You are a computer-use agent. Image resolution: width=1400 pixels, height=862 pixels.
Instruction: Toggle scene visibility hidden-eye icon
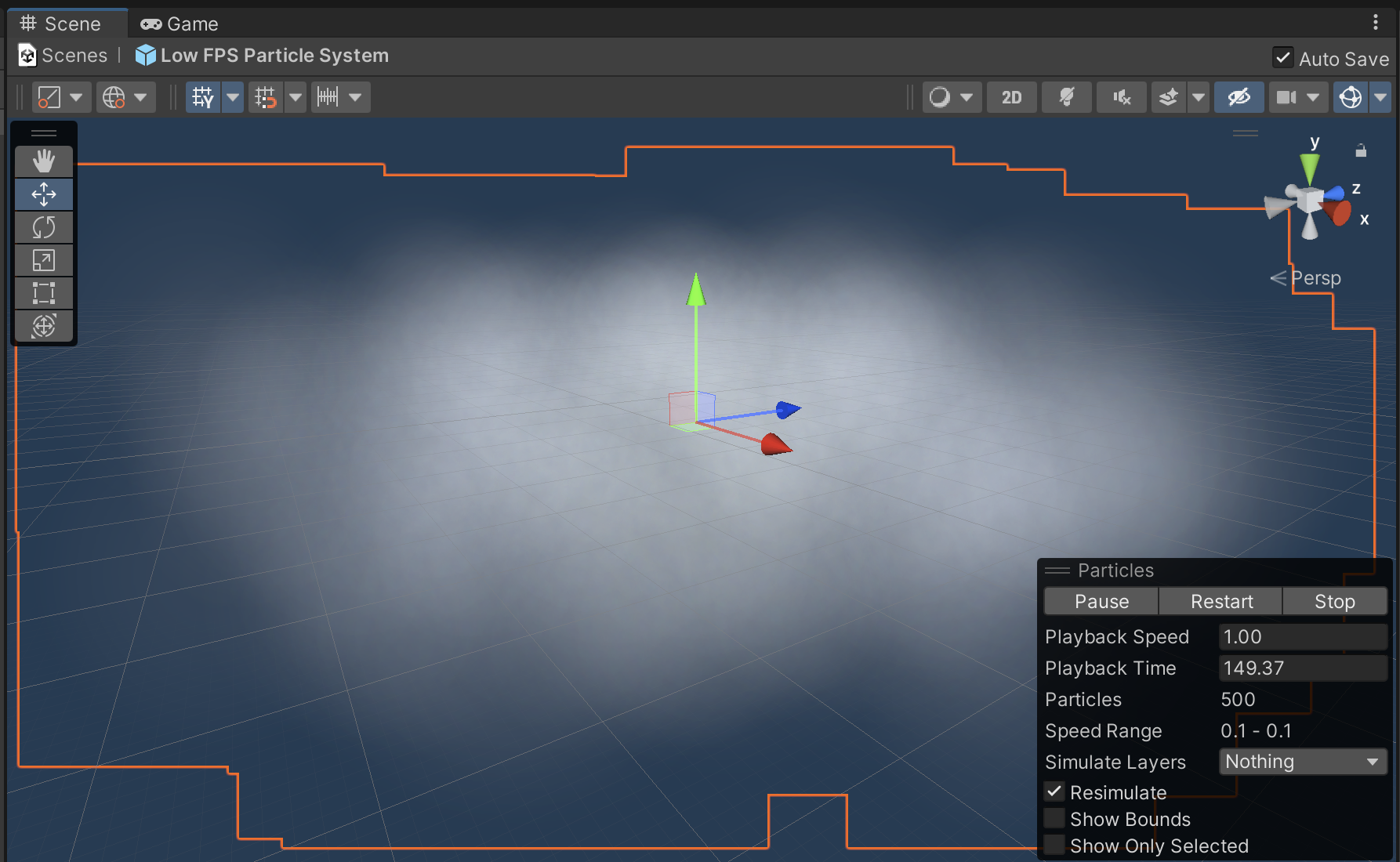click(x=1239, y=97)
